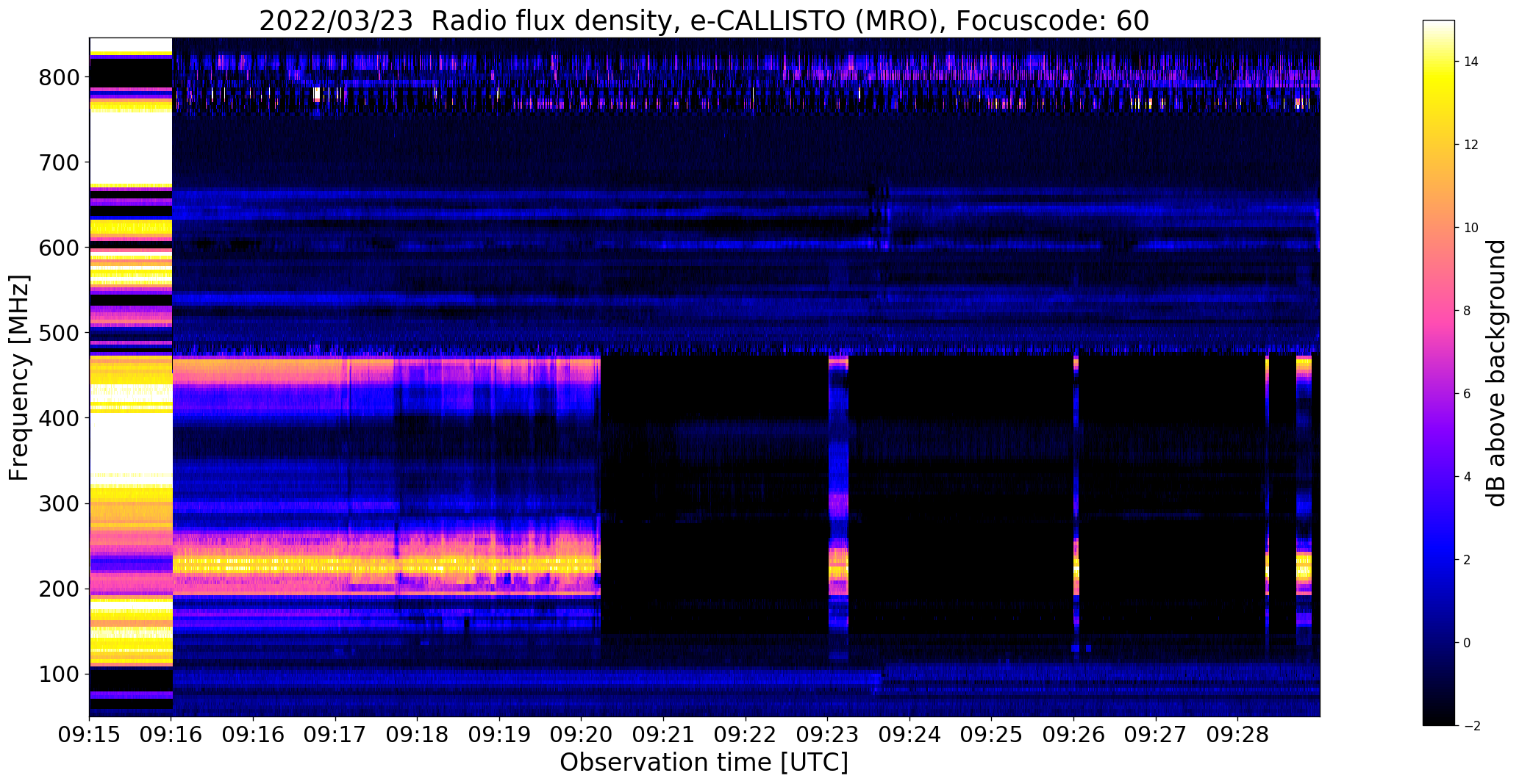Viewport: 1519px width, 784px height.
Task: Click the colorbar tick label 14
Action: tap(1471, 62)
